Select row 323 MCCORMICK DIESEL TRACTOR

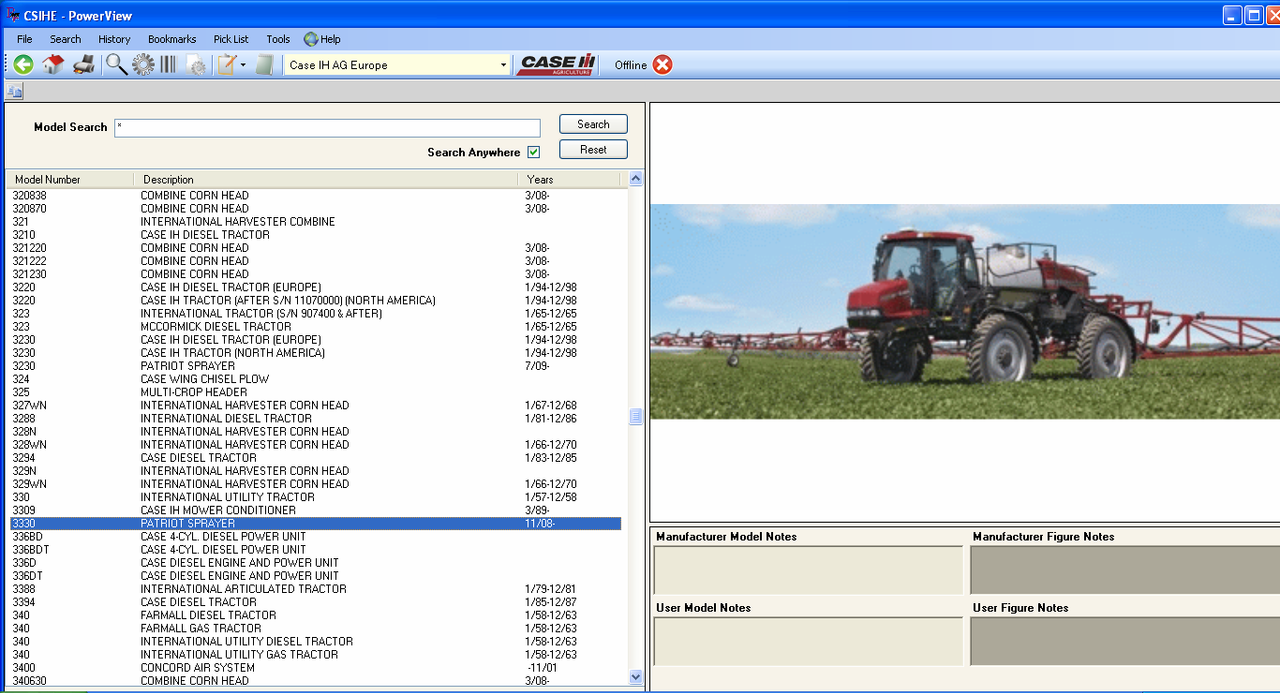(x=315, y=327)
